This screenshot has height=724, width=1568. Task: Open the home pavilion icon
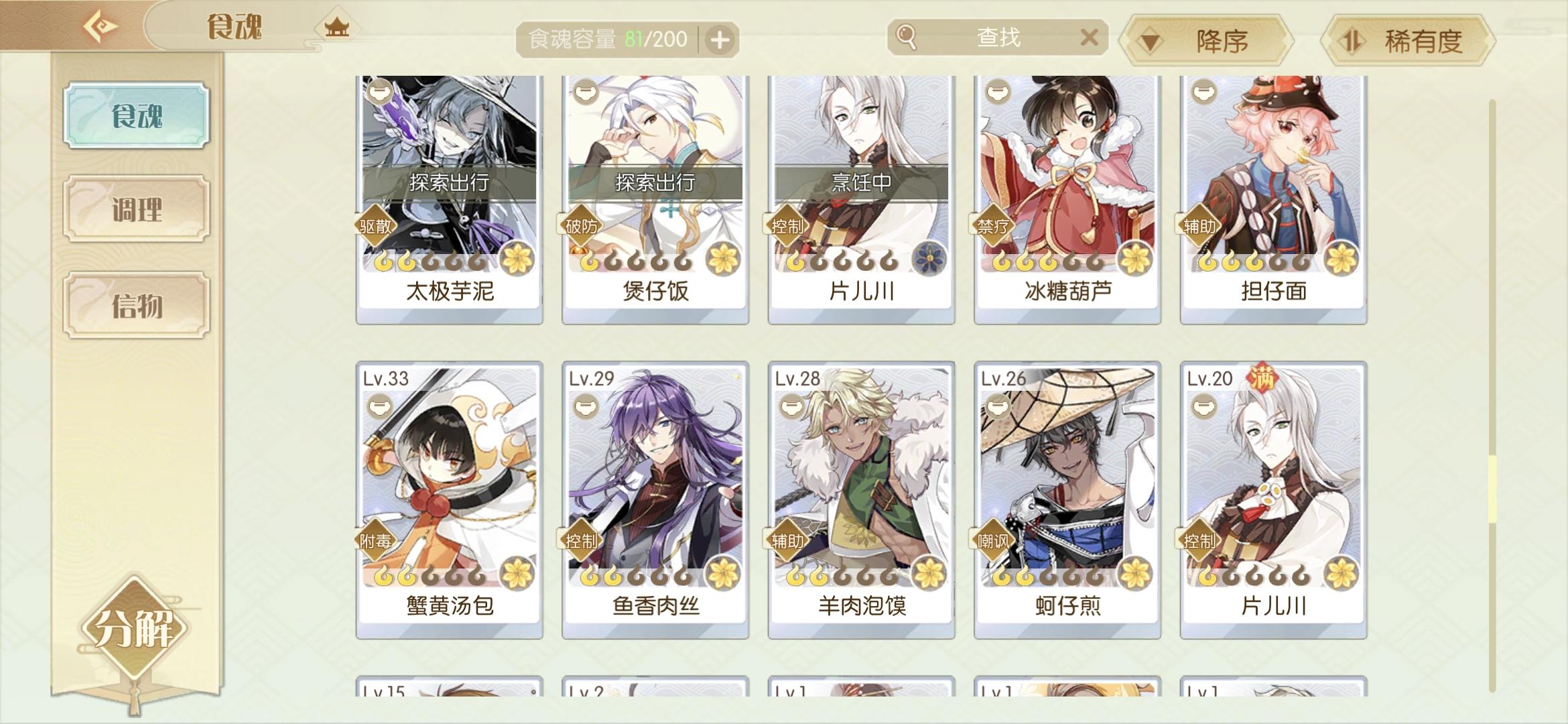coord(336,27)
